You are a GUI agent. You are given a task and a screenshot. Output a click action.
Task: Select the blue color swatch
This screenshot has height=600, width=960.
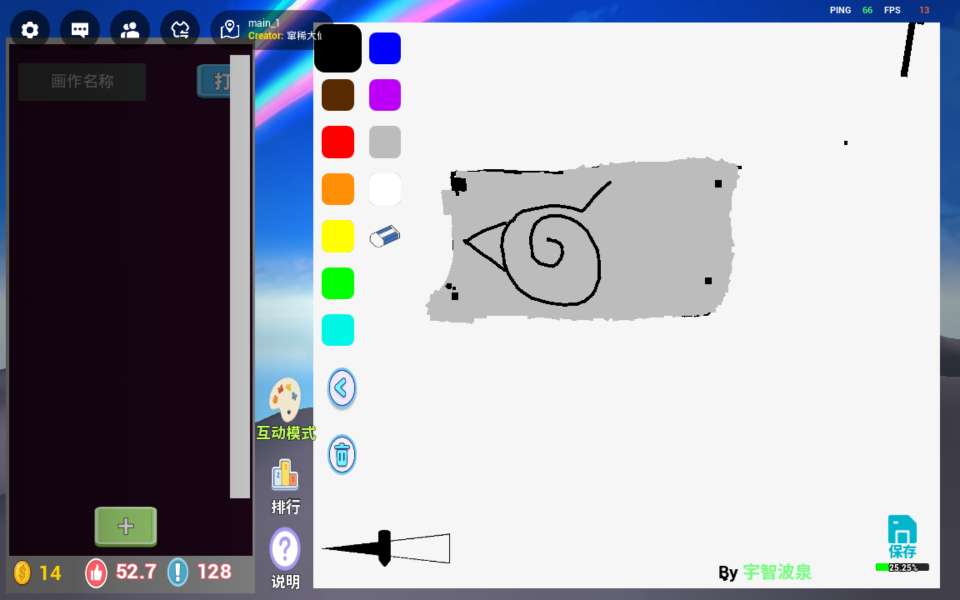(x=385, y=48)
